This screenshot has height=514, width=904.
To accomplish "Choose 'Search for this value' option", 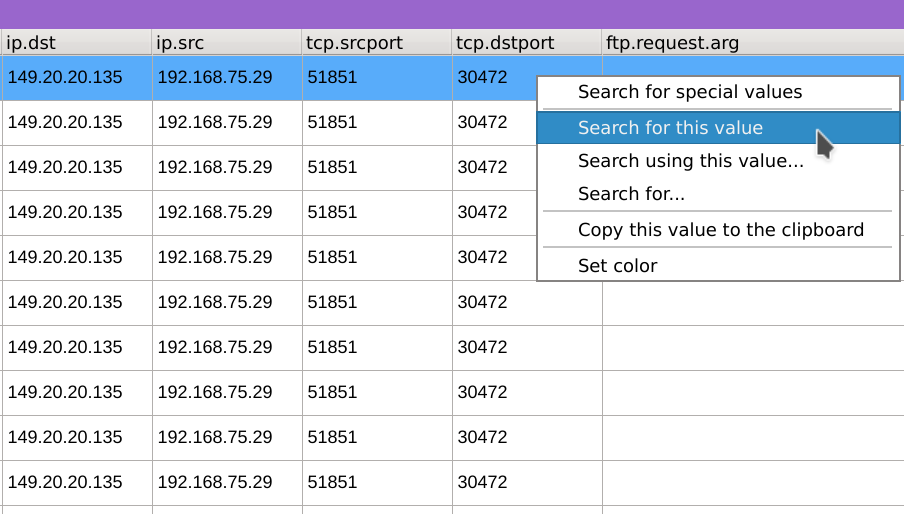I will pos(670,128).
